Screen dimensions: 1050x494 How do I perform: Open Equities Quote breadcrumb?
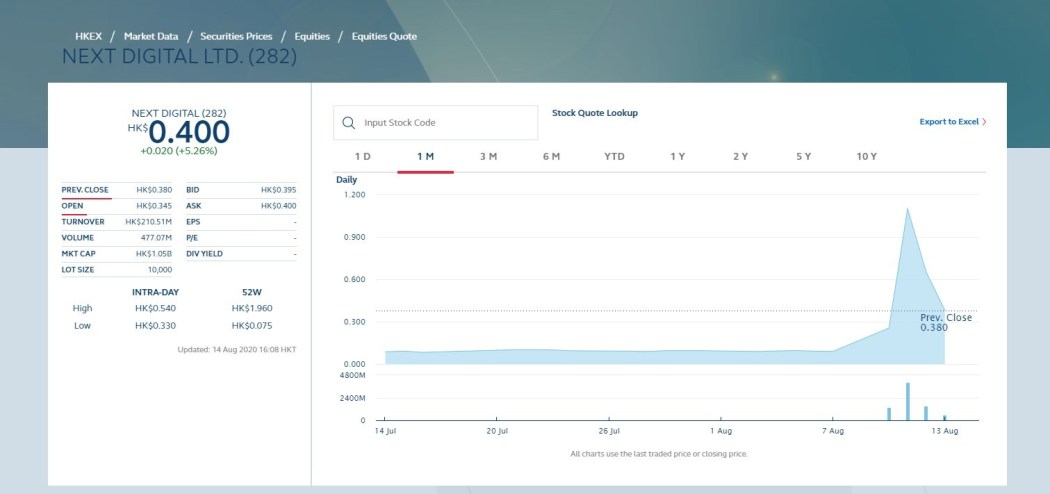pos(384,36)
